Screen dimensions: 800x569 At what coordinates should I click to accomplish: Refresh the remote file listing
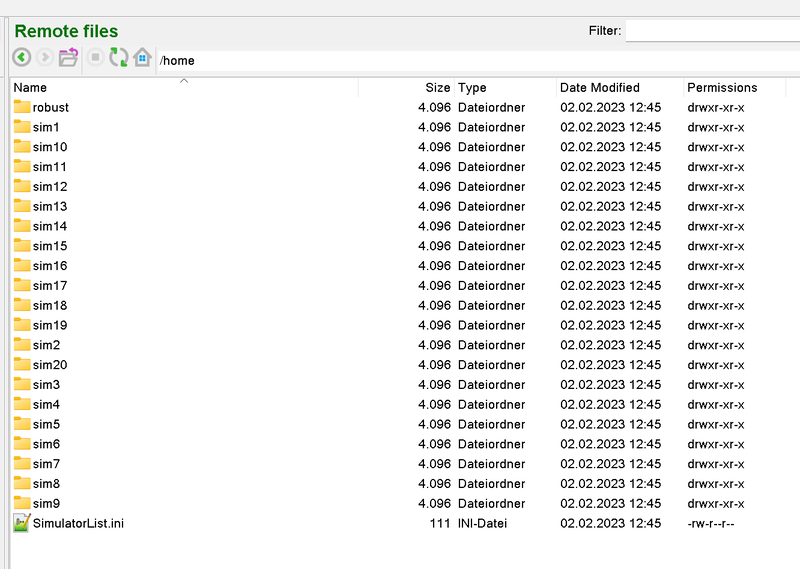point(119,58)
